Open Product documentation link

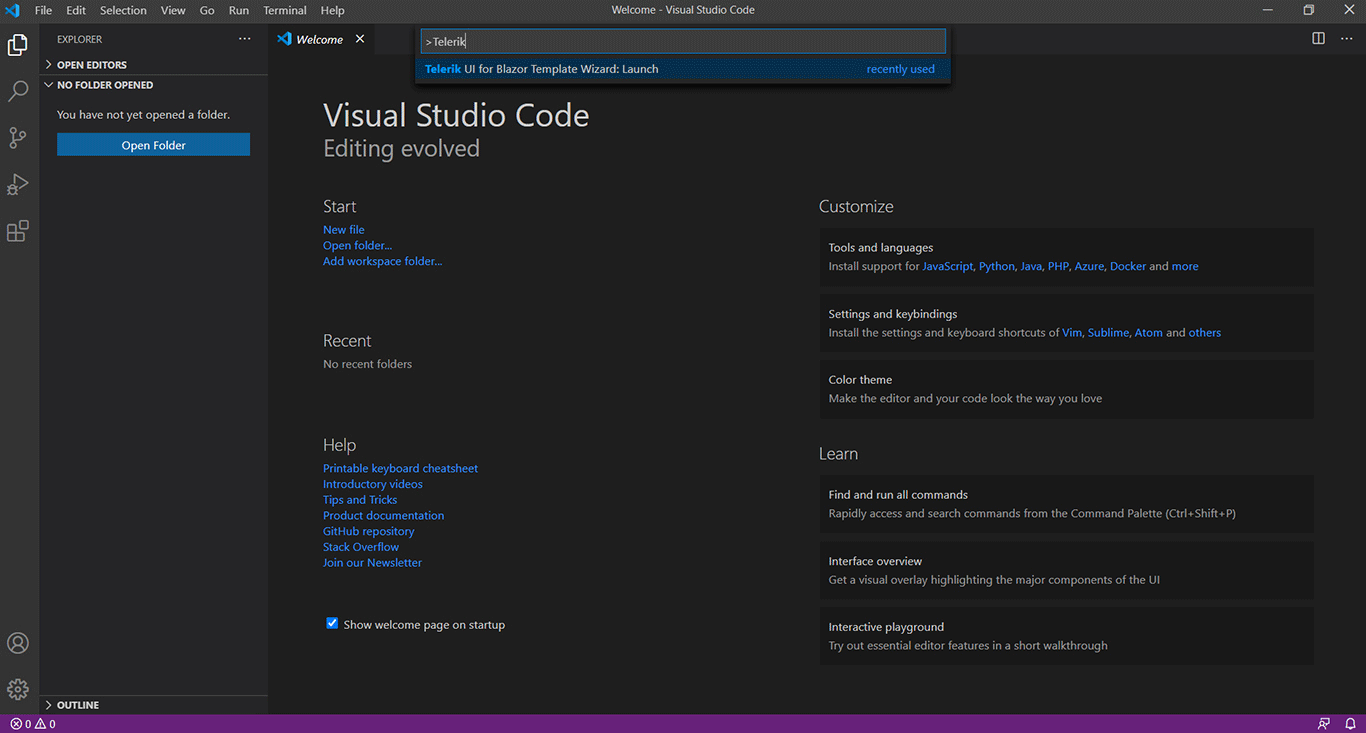[383, 516]
